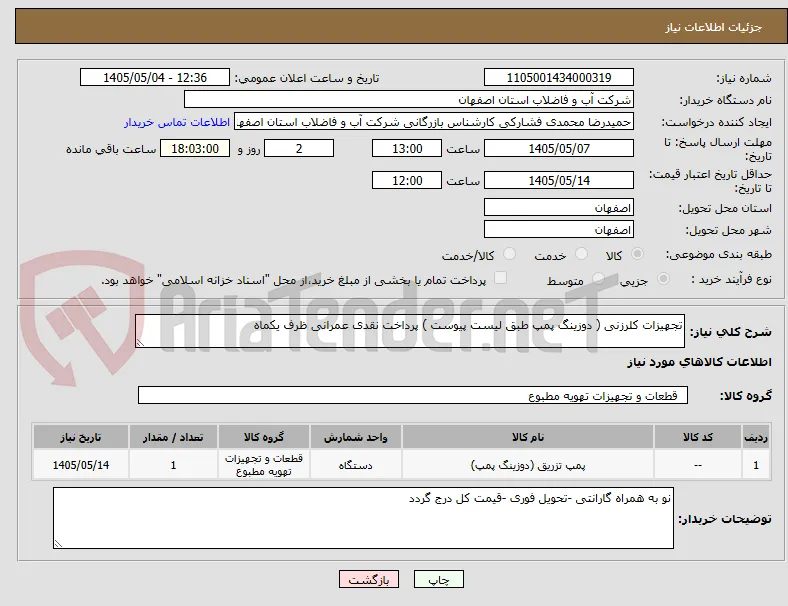The image size is (788, 606).
Task: Click the گروه کالا field قطعات و تجهیزات تهویه مطبوع
Action: click(x=413, y=395)
